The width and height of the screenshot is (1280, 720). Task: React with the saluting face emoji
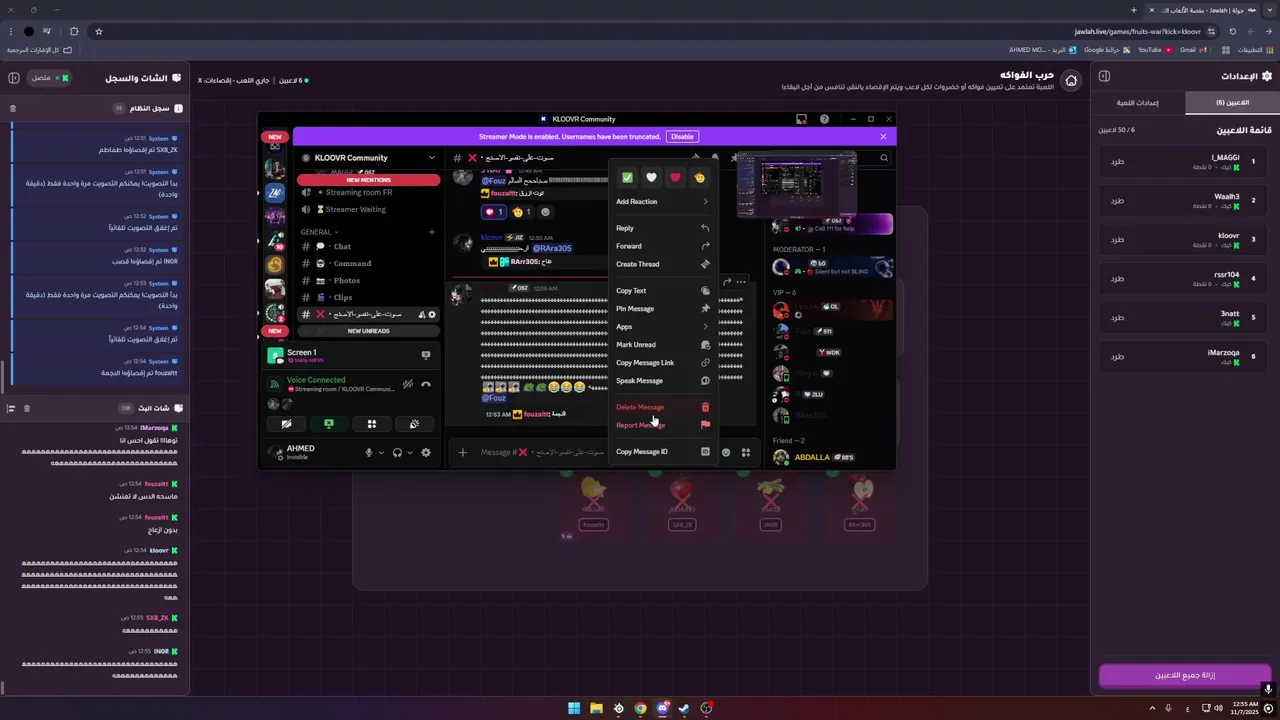(x=700, y=177)
